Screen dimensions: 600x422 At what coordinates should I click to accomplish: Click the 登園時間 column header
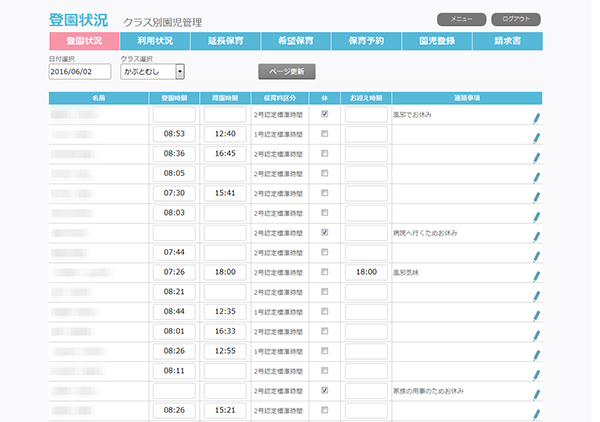click(x=174, y=98)
